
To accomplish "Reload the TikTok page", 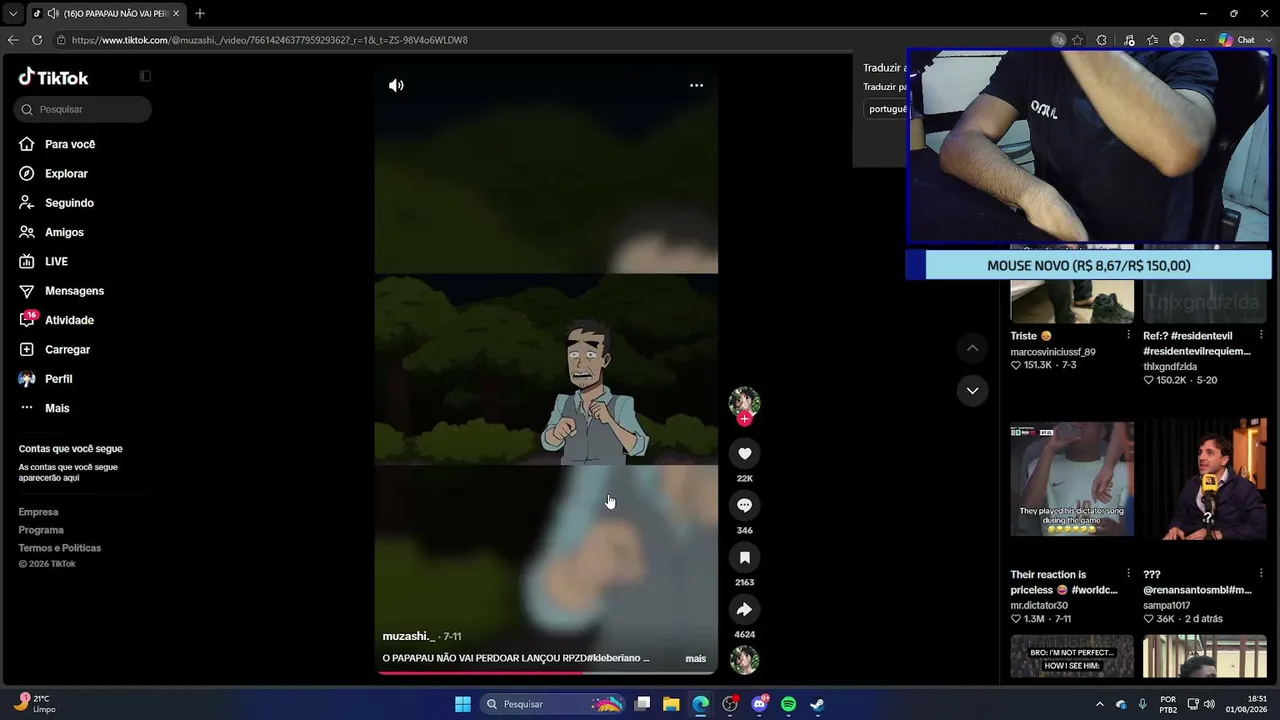I will pos(37,40).
